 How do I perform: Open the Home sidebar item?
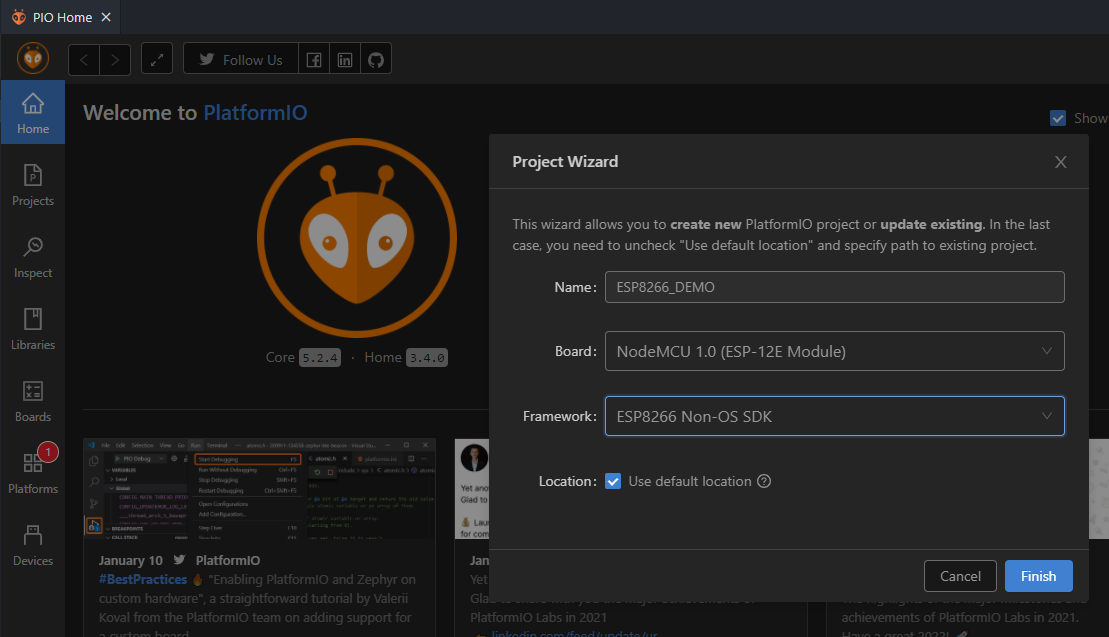click(x=33, y=112)
